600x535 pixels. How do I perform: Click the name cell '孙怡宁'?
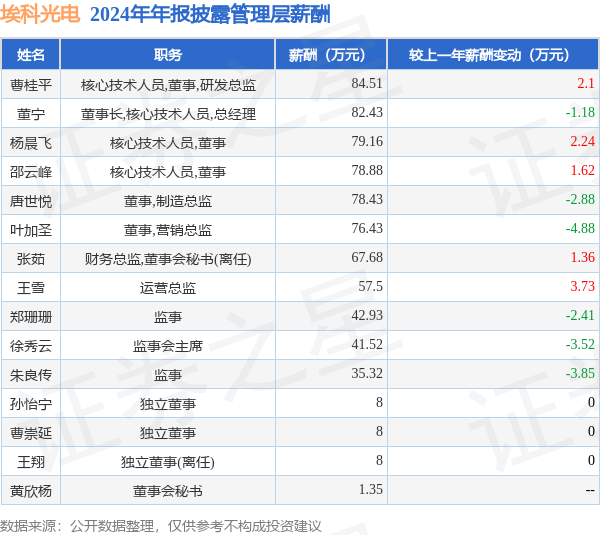pos(31,404)
